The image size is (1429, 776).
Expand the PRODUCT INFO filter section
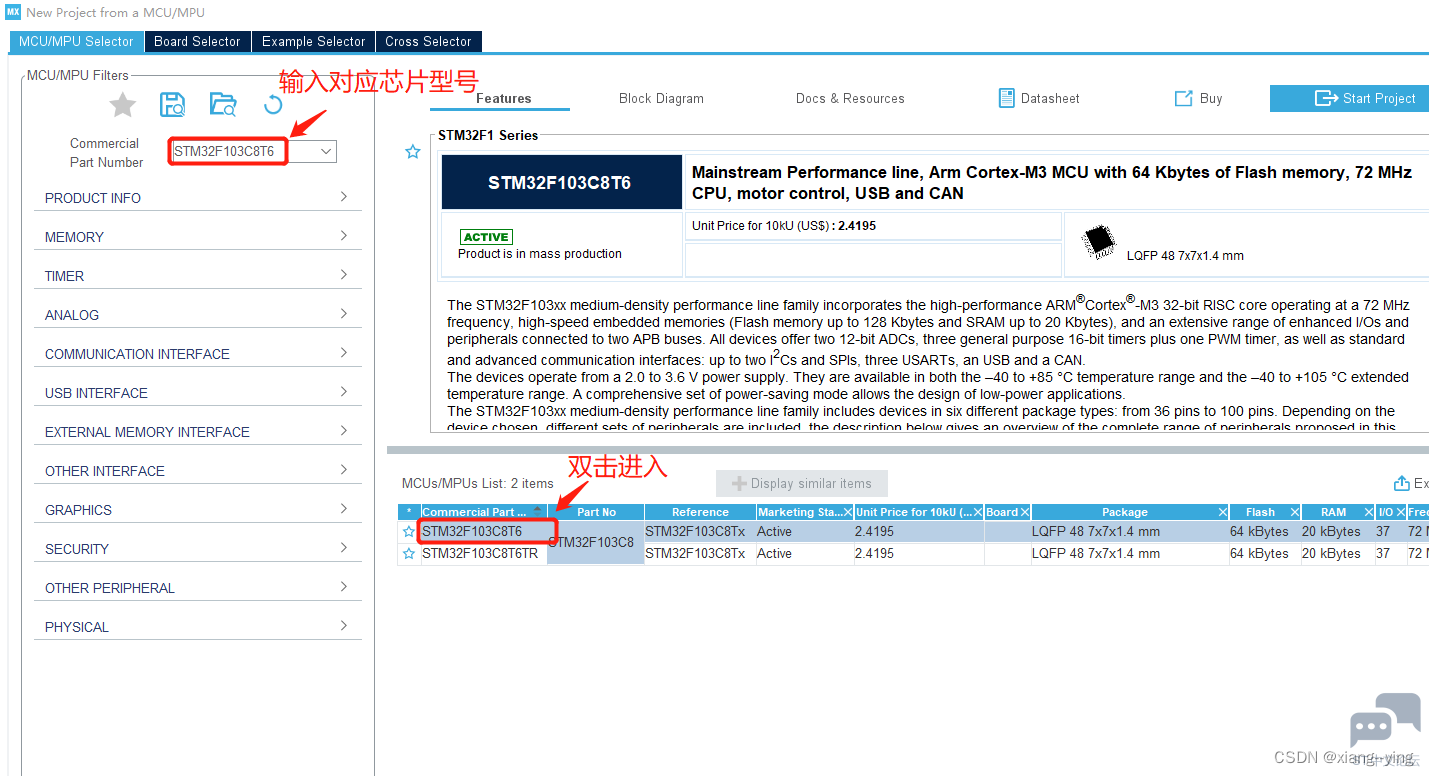tap(197, 198)
